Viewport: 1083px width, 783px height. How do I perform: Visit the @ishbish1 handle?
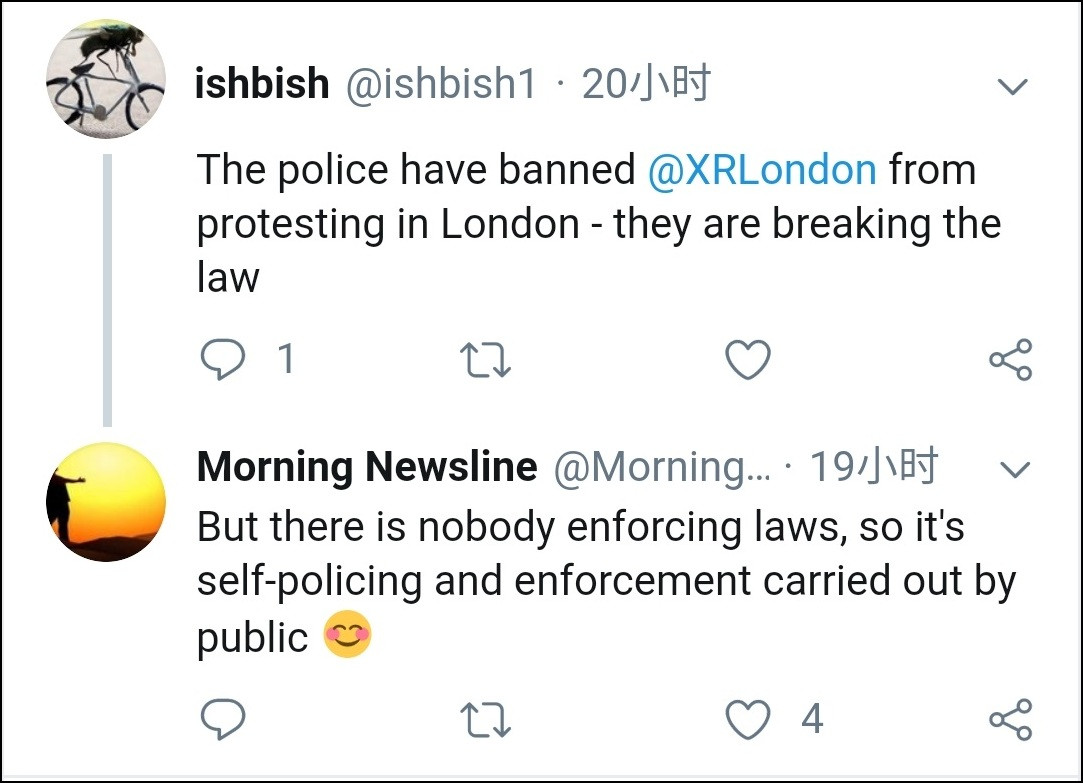(x=441, y=84)
